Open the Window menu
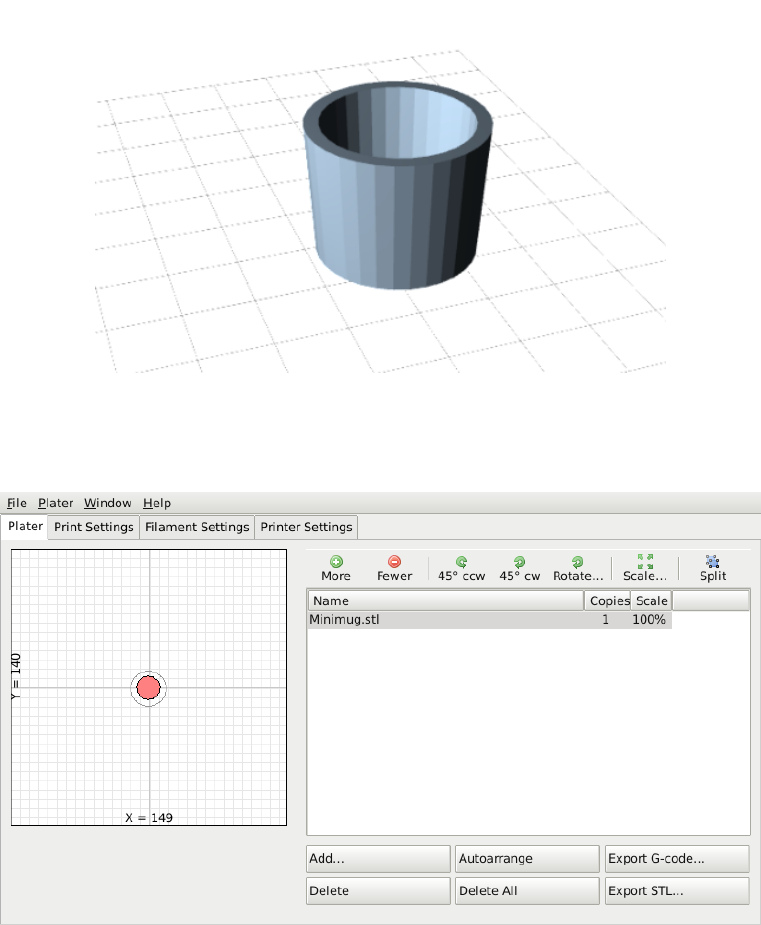This screenshot has height=925, width=761. (x=107, y=503)
